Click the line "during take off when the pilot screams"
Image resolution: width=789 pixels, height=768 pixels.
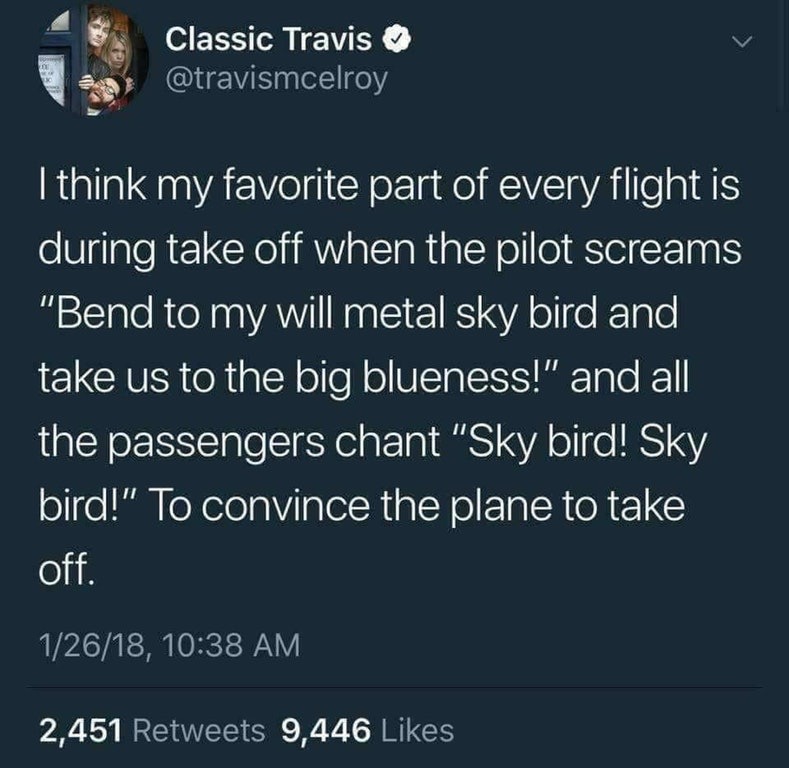coord(390,250)
